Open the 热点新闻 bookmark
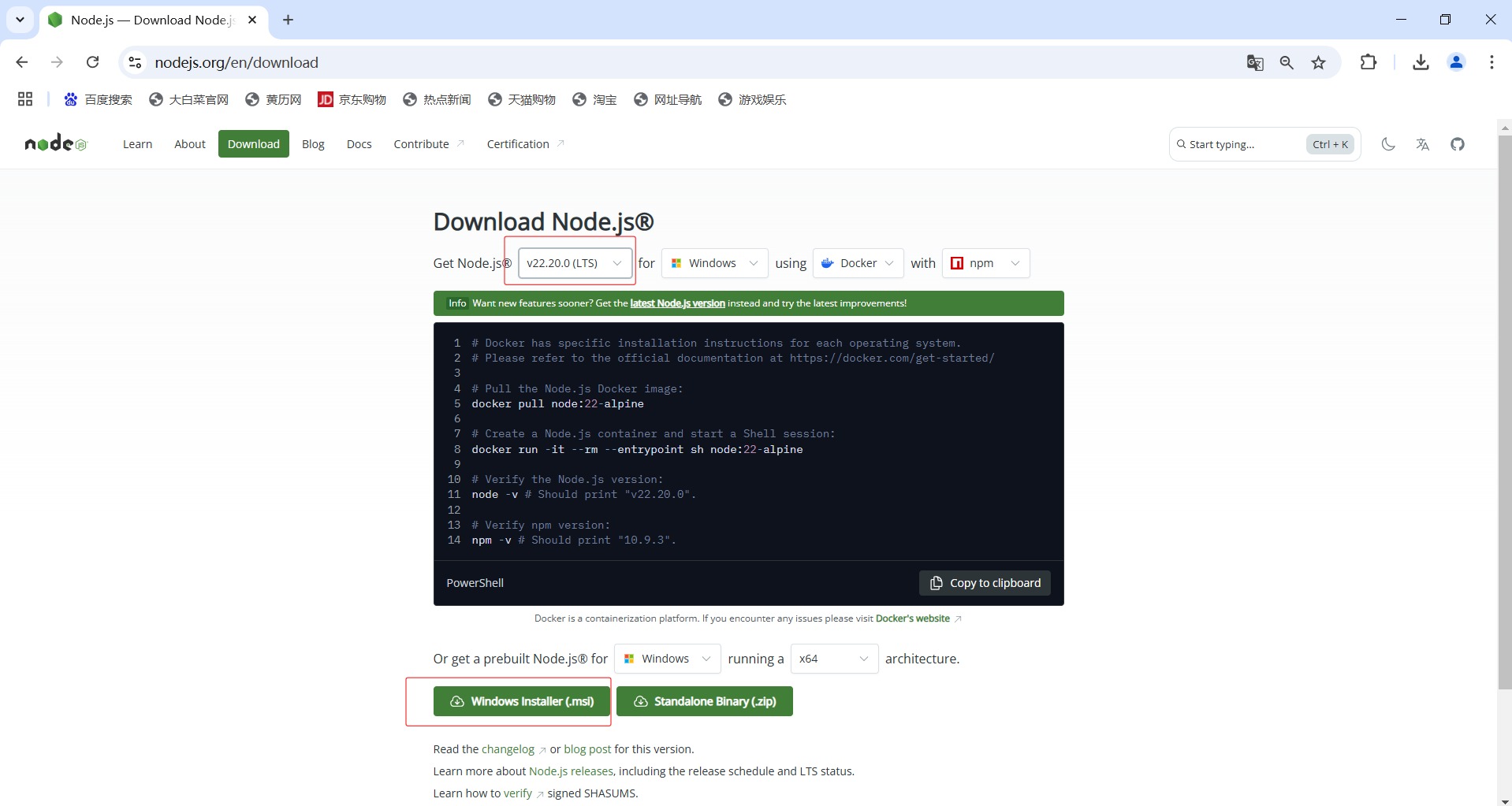This screenshot has height=806, width=1512. click(437, 99)
